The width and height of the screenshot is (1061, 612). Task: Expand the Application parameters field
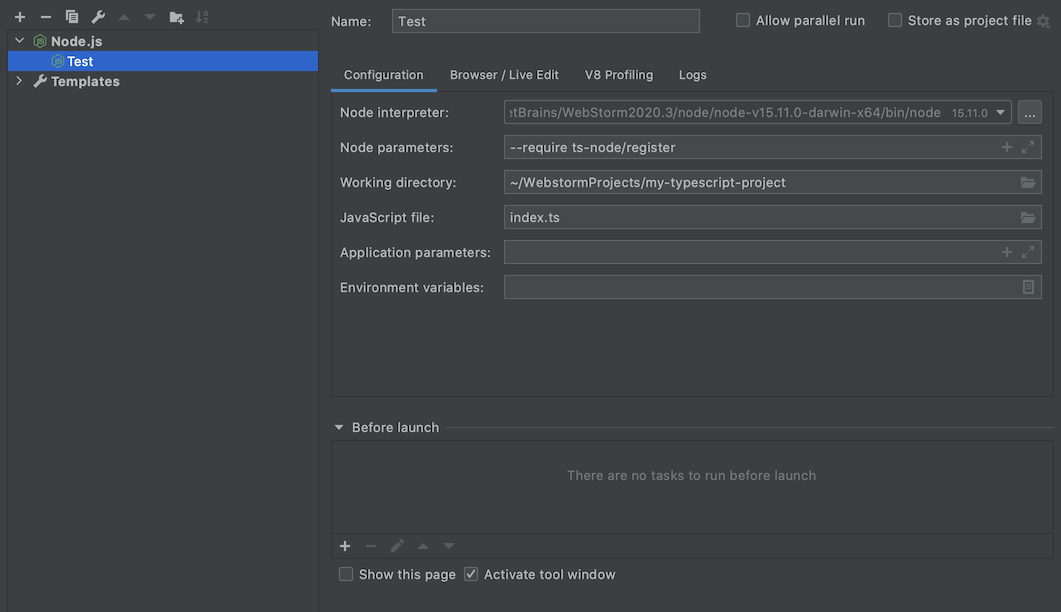pyautogui.click(x=1028, y=252)
